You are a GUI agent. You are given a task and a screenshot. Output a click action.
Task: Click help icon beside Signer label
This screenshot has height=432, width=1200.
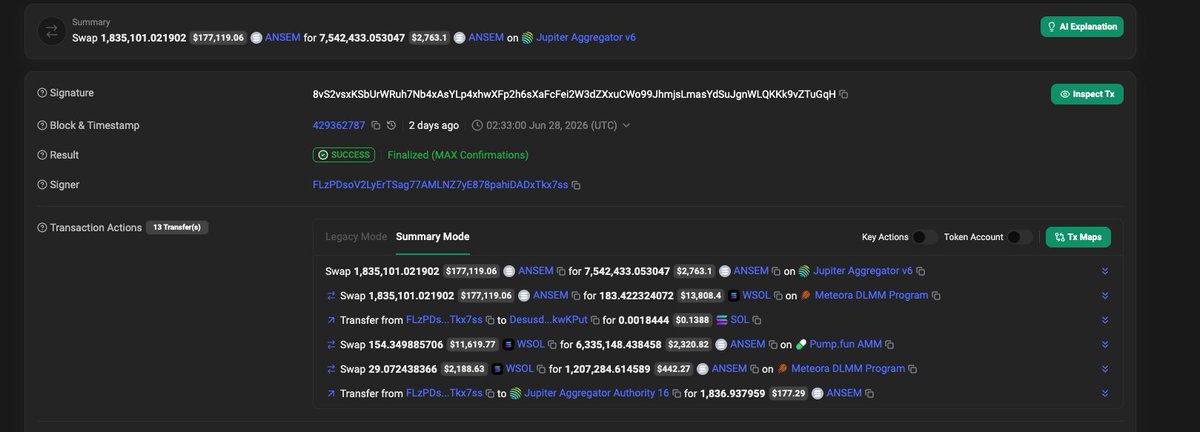click(x=42, y=185)
